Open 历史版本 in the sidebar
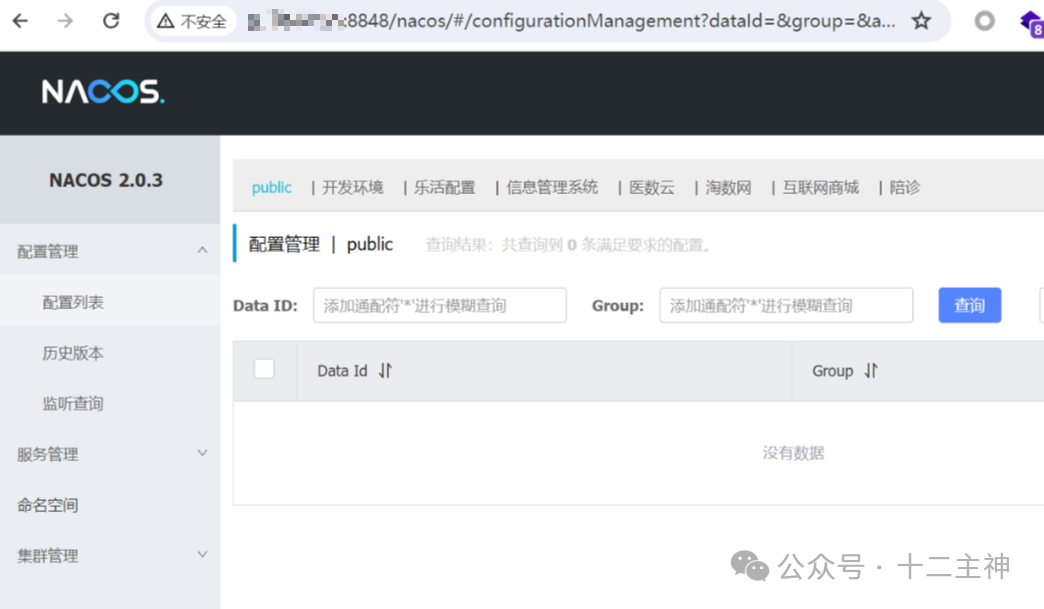This screenshot has width=1044, height=609. pos(110,353)
